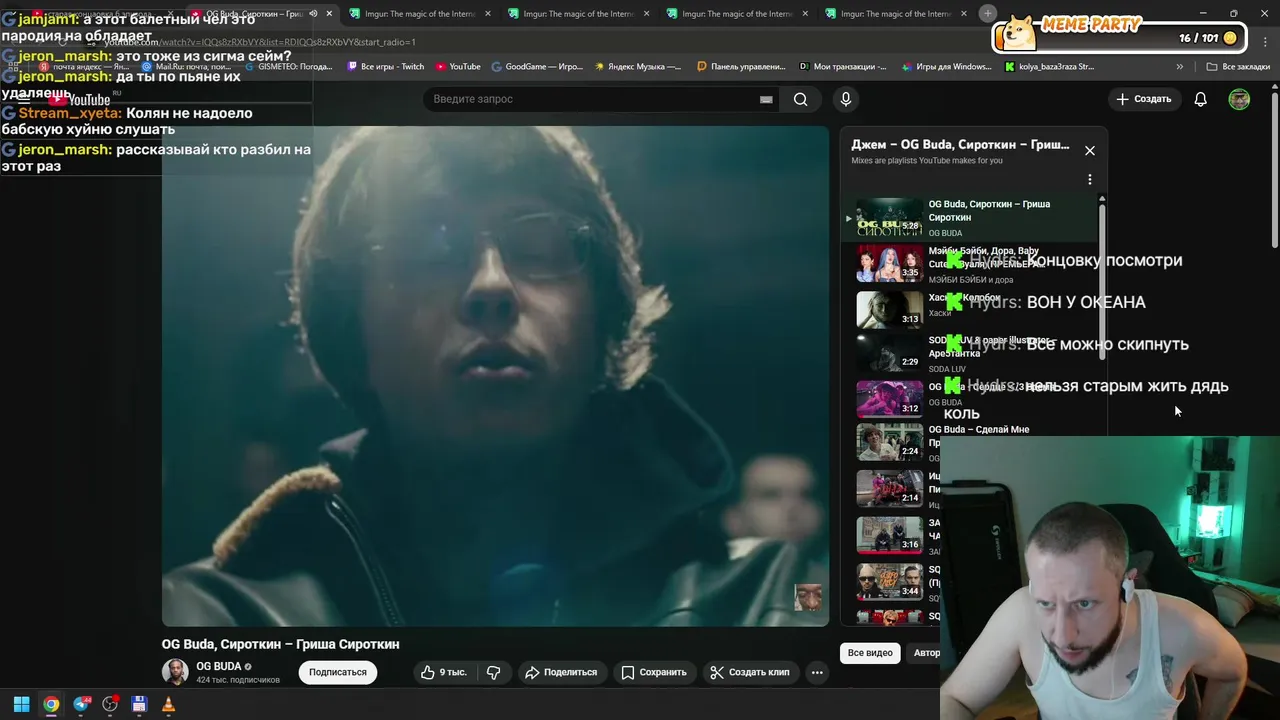Click Создать клип button
1280x720 pixels.
750,672
